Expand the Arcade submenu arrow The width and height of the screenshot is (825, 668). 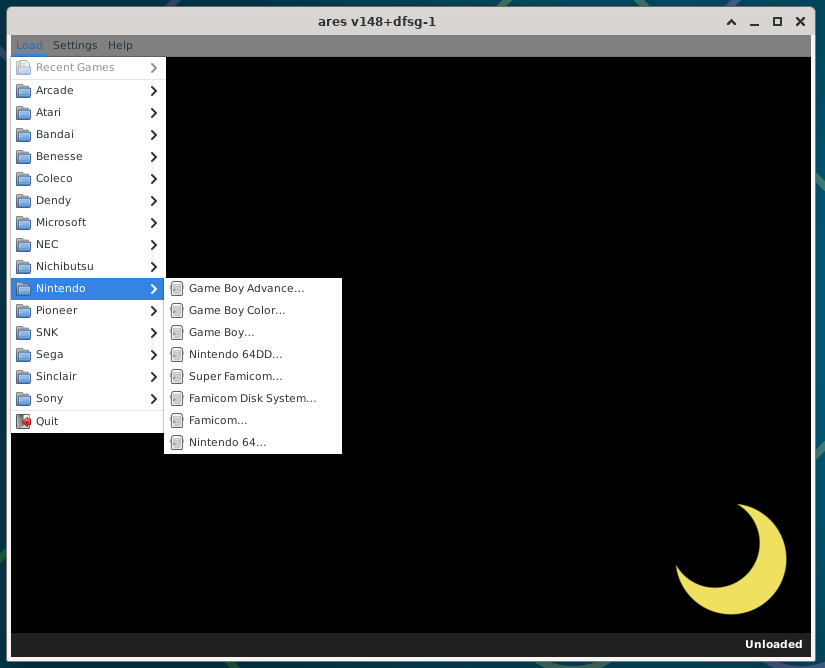point(154,91)
